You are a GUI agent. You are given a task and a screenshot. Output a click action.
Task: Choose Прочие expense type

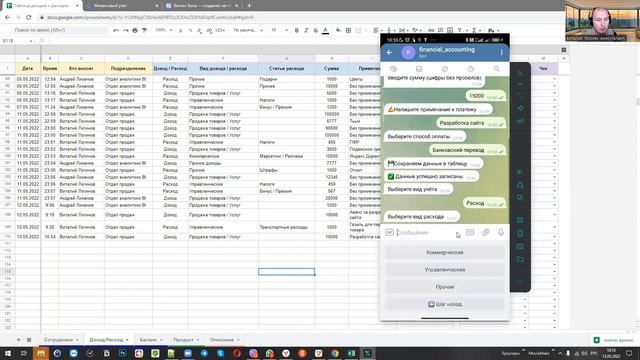coord(445,287)
